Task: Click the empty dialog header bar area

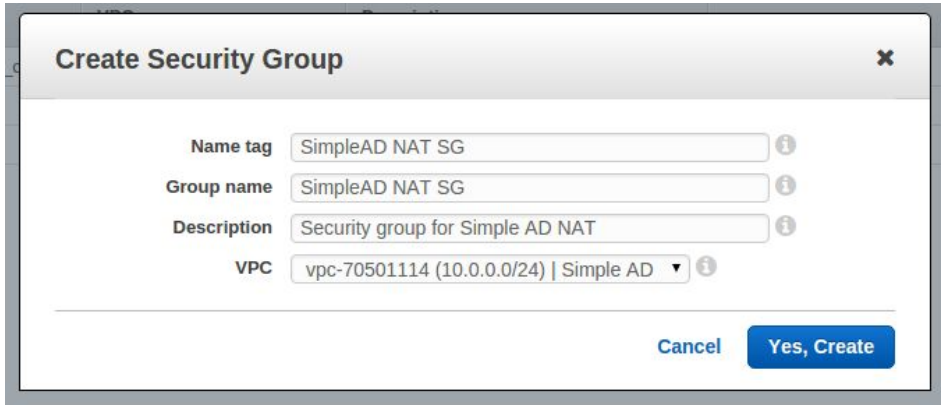Action: (x=600, y=59)
